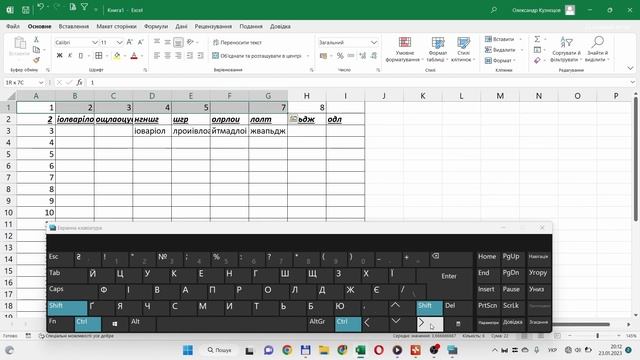Click the Accounting number format icon
Image resolution: width=640 pixels, height=360 pixels.
coord(324,56)
